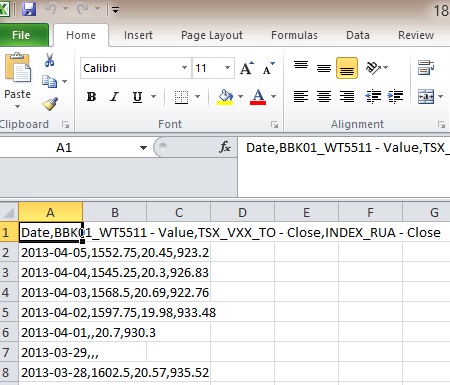This screenshot has height=385, width=450.
Task: Toggle Bold formatting
Action: [x=91, y=97]
